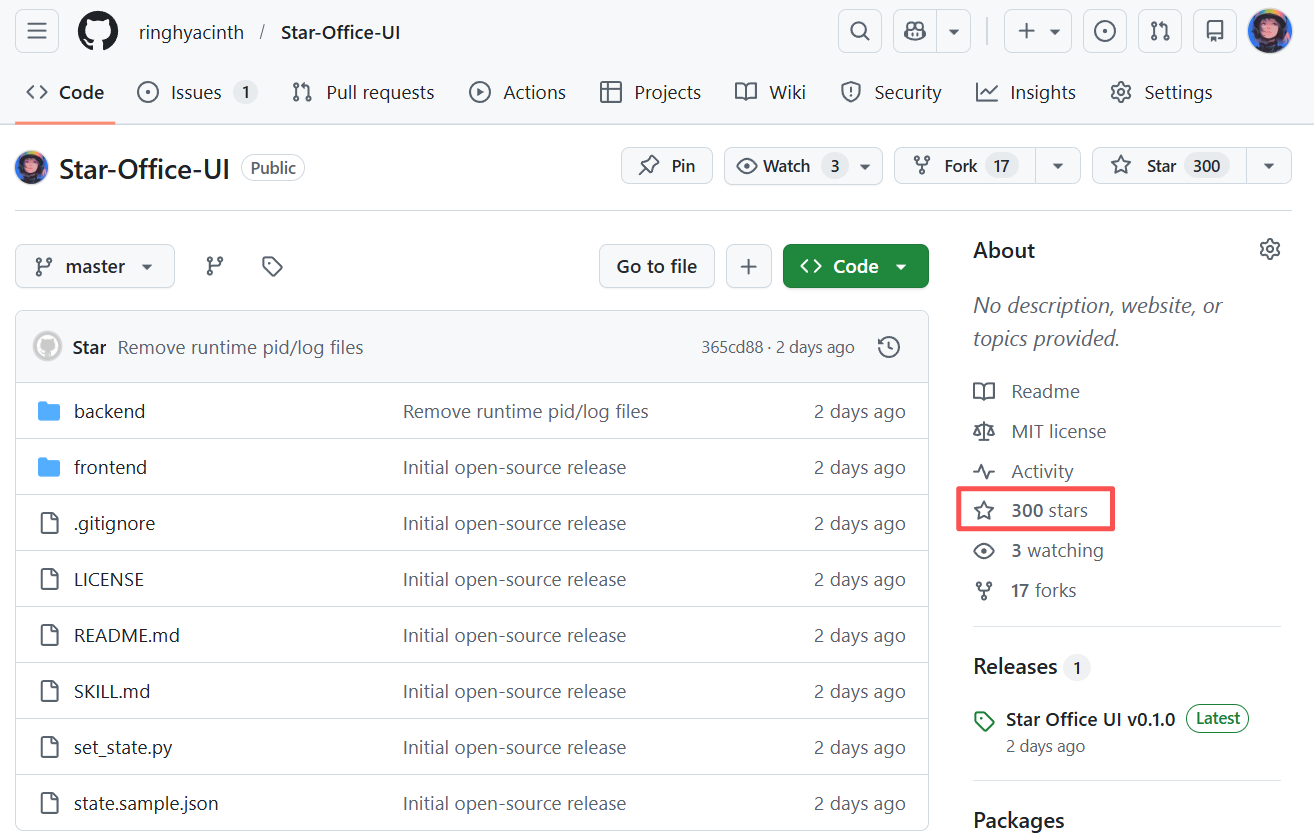
Task: Click the GitHub logo icon
Action: (x=98, y=32)
